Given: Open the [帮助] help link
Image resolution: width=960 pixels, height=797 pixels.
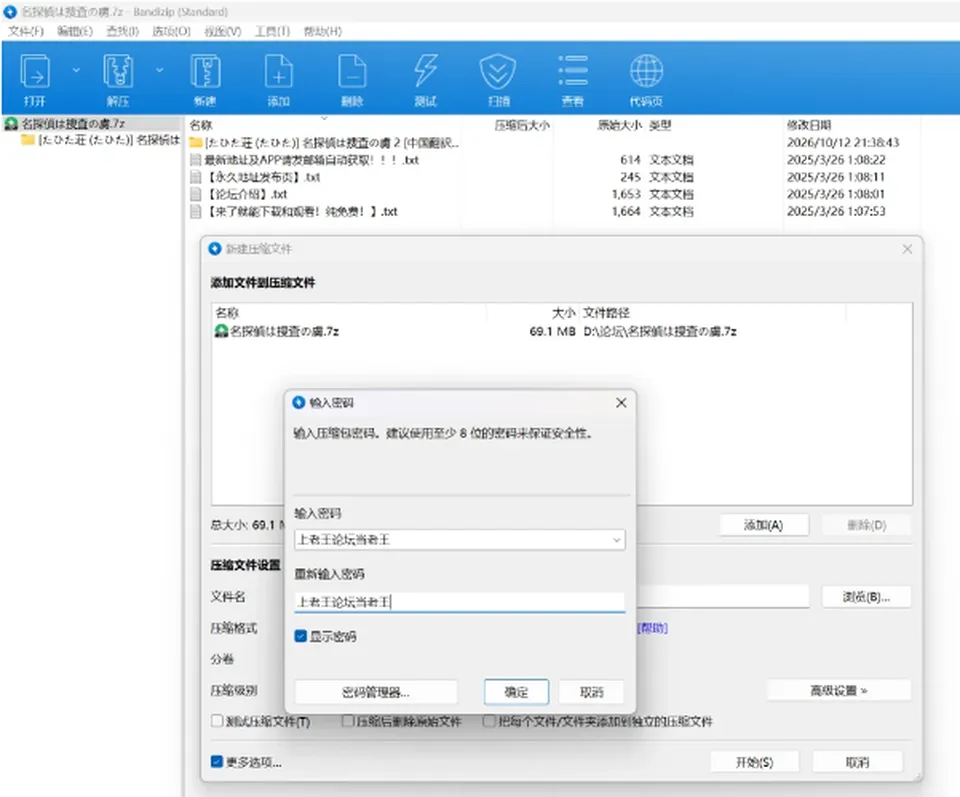Looking at the screenshot, I should (653, 628).
